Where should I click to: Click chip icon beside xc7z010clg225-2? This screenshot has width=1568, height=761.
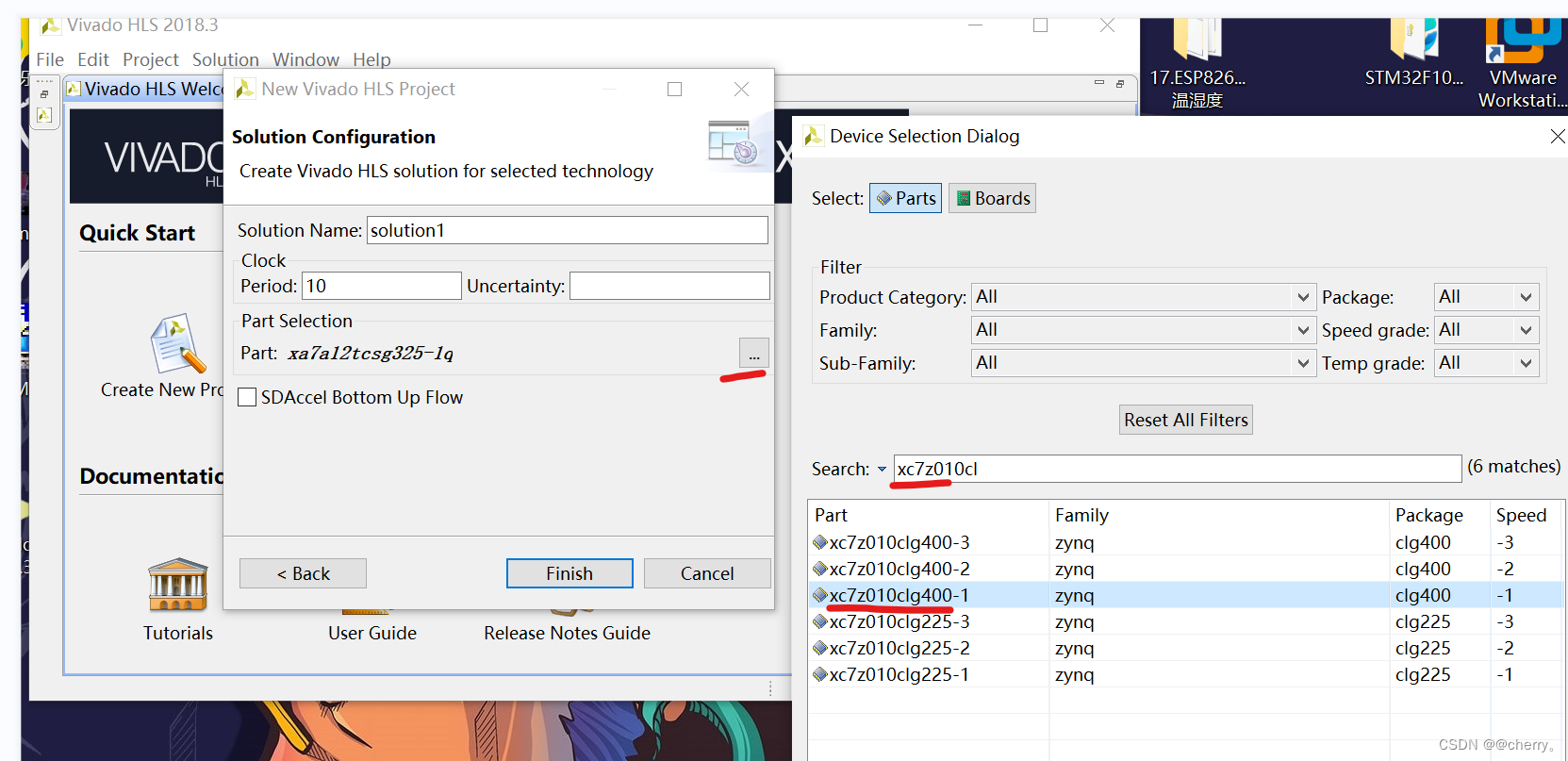(819, 648)
